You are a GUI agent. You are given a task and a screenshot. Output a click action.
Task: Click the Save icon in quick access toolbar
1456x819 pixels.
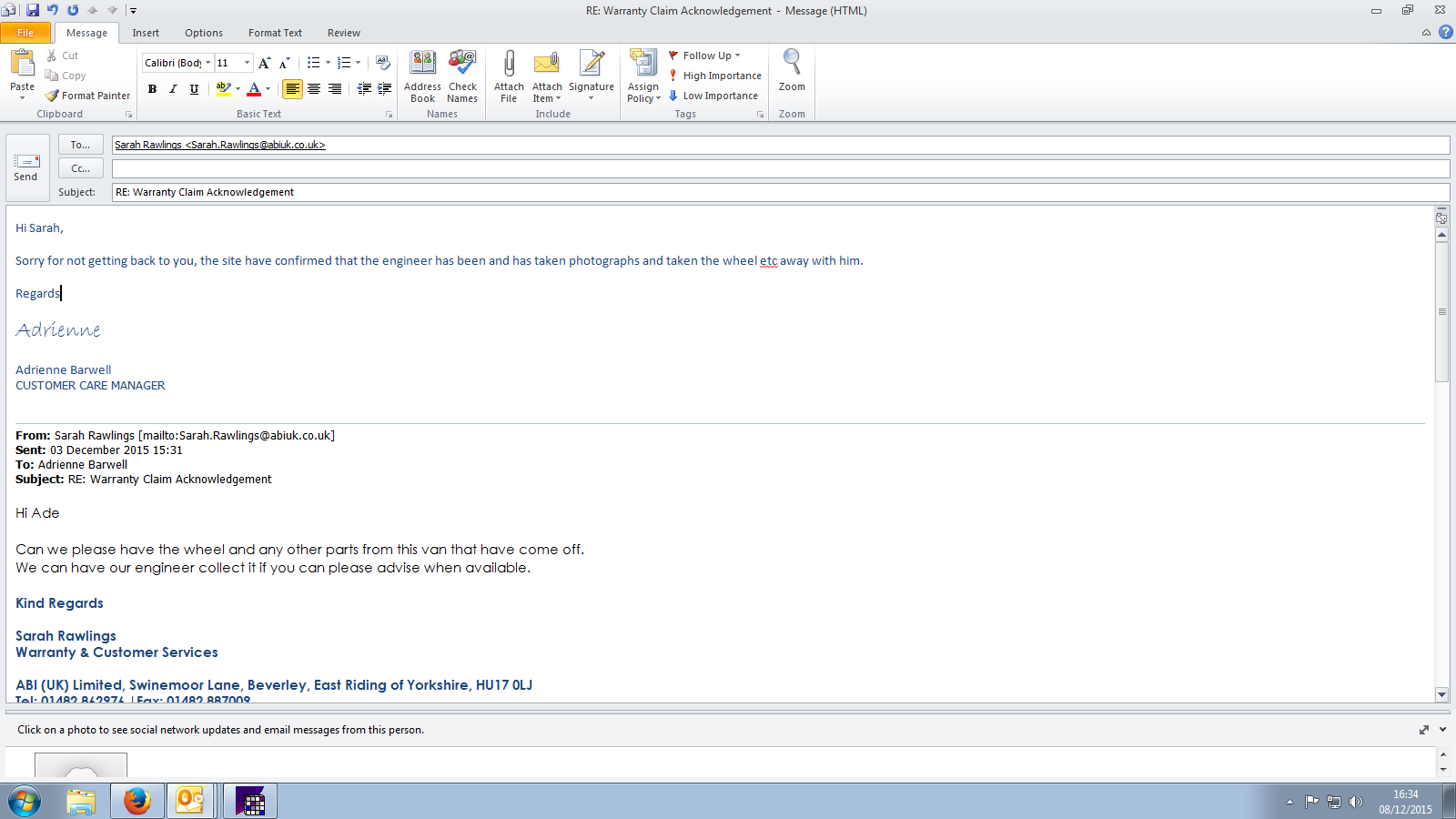point(33,10)
